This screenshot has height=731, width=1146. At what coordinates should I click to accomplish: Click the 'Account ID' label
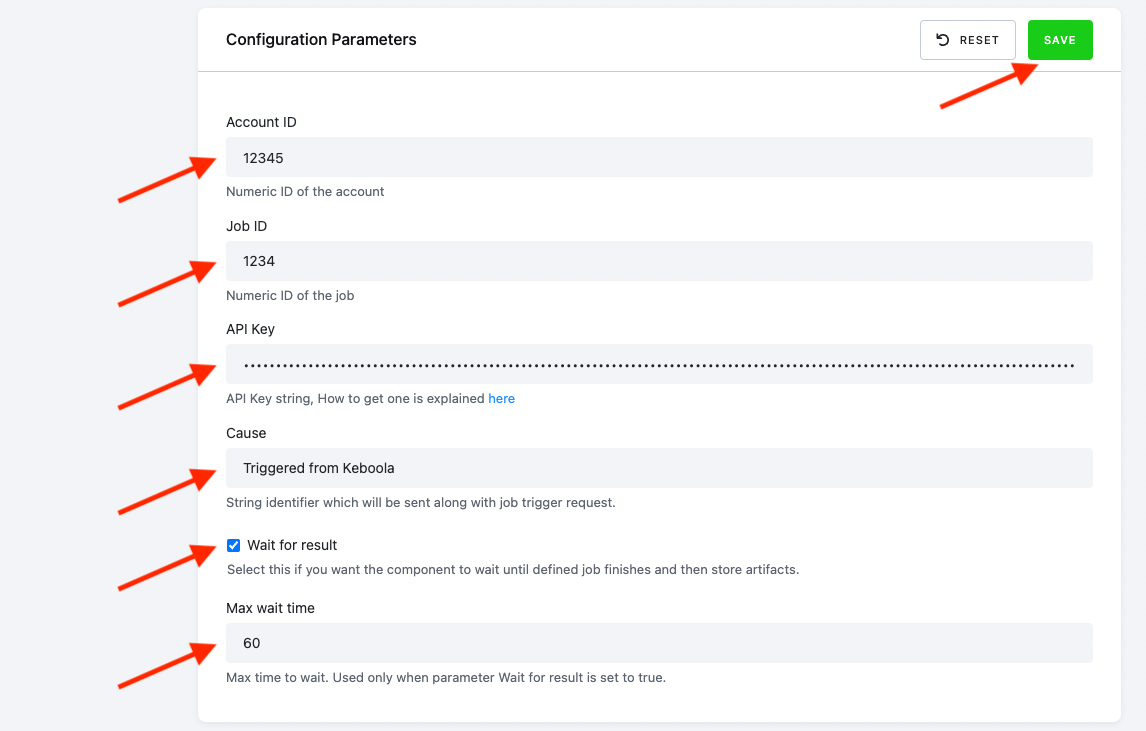pyautogui.click(x=261, y=122)
